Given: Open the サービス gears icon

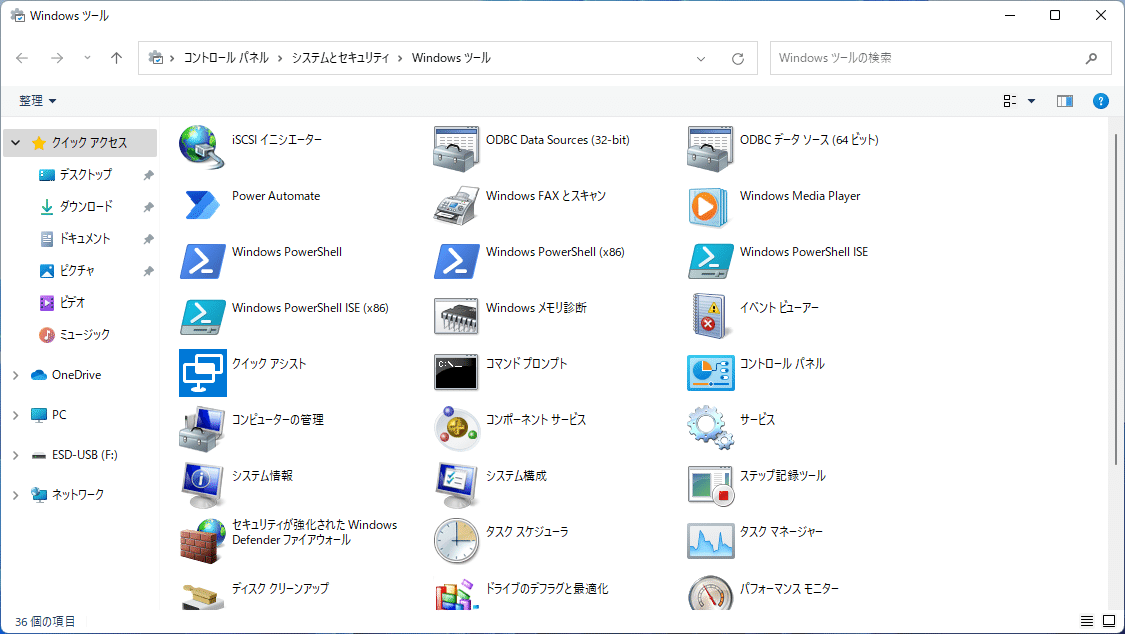Looking at the screenshot, I should (710, 427).
